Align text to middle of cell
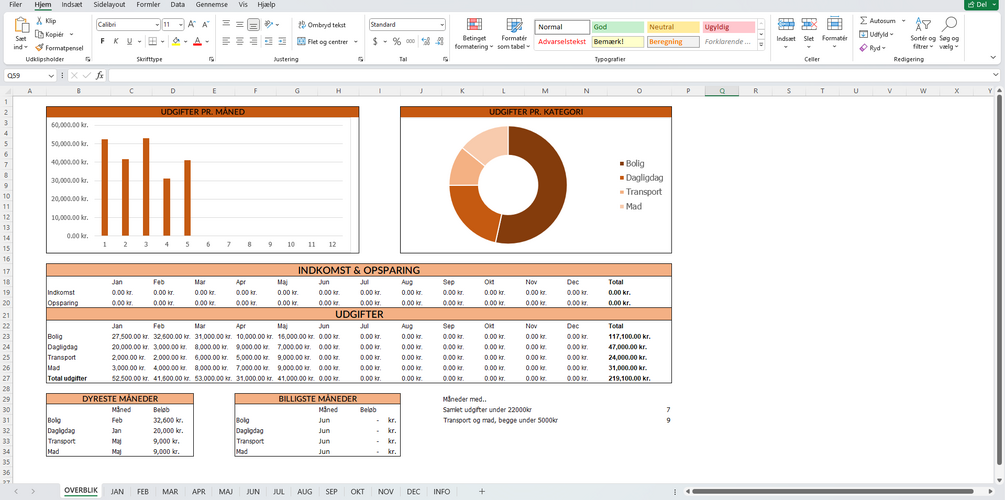Screen dimensions: 1005x500 pyautogui.click(x=240, y=24)
